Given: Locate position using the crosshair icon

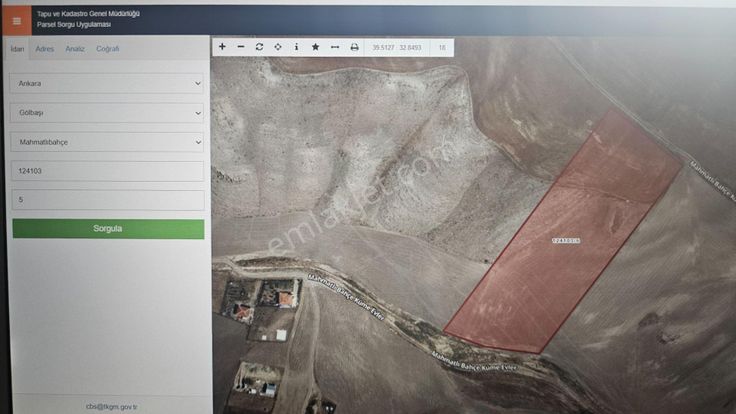Looking at the screenshot, I should pos(278,47).
